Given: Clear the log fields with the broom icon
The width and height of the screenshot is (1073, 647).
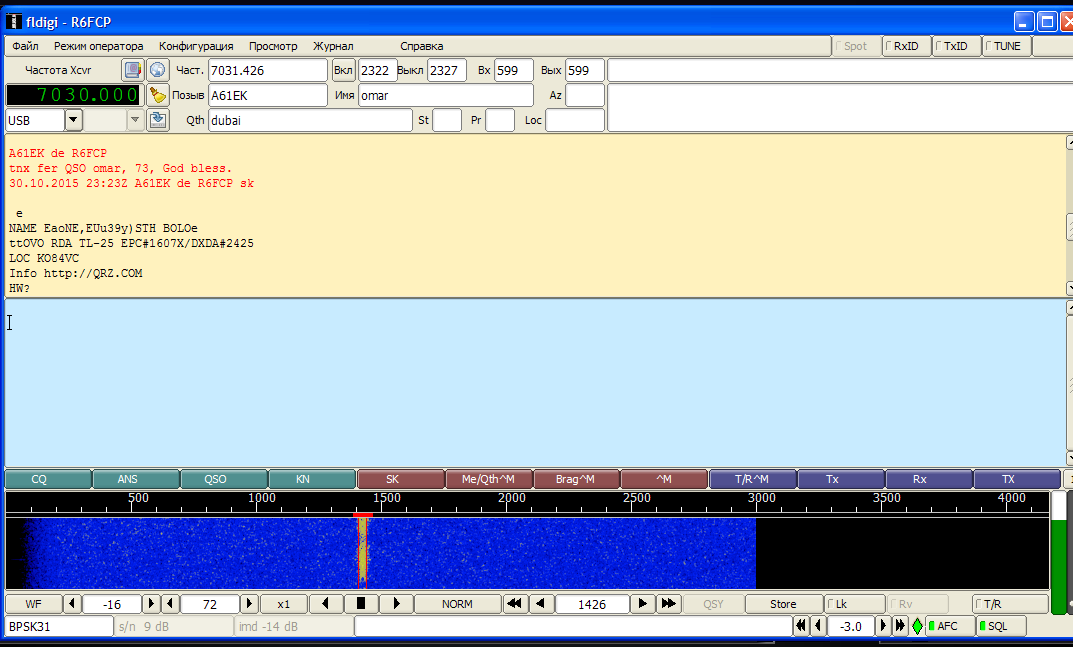Looking at the screenshot, I should [157, 95].
